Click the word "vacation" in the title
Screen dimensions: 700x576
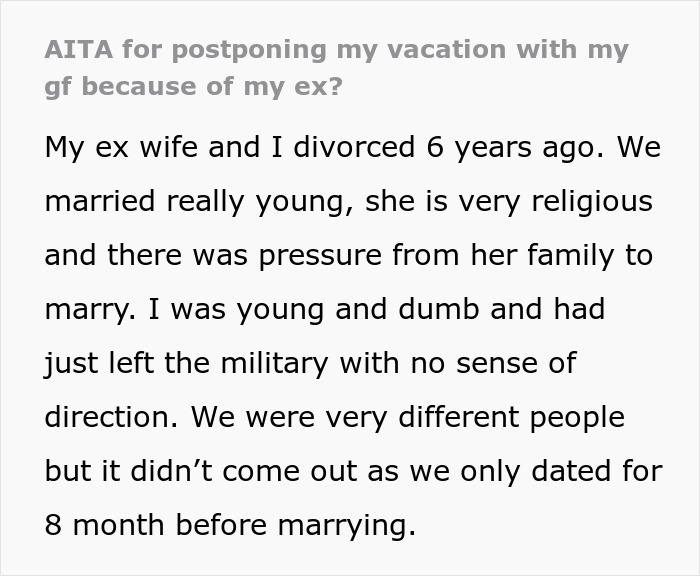click(448, 51)
